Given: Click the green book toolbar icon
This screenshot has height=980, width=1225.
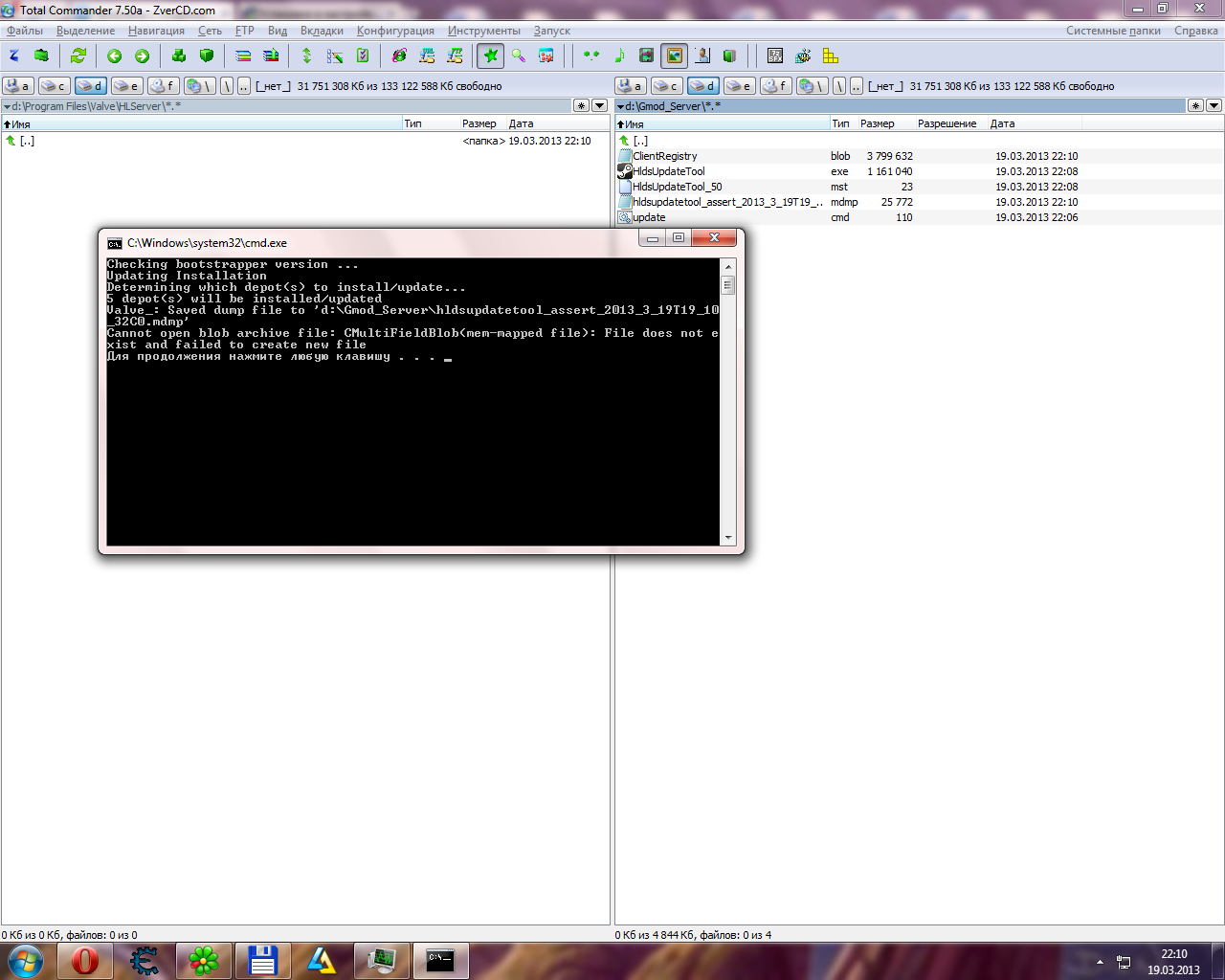Looking at the screenshot, I should (730, 56).
